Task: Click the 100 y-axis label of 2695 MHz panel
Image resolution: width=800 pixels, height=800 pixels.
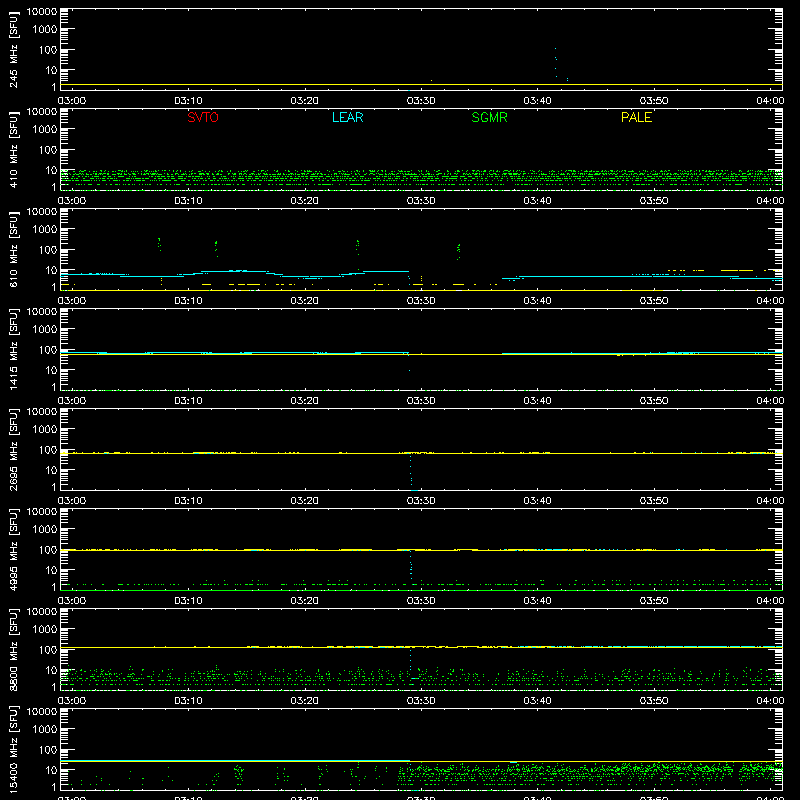Action: 49,450
